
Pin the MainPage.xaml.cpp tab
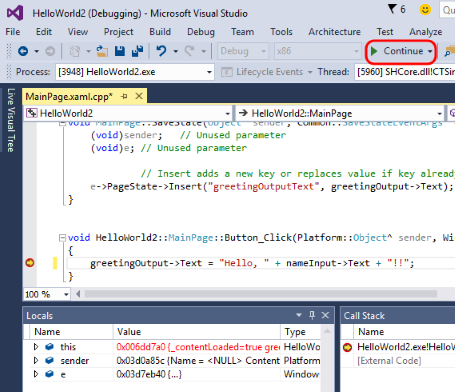click(x=124, y=96)
